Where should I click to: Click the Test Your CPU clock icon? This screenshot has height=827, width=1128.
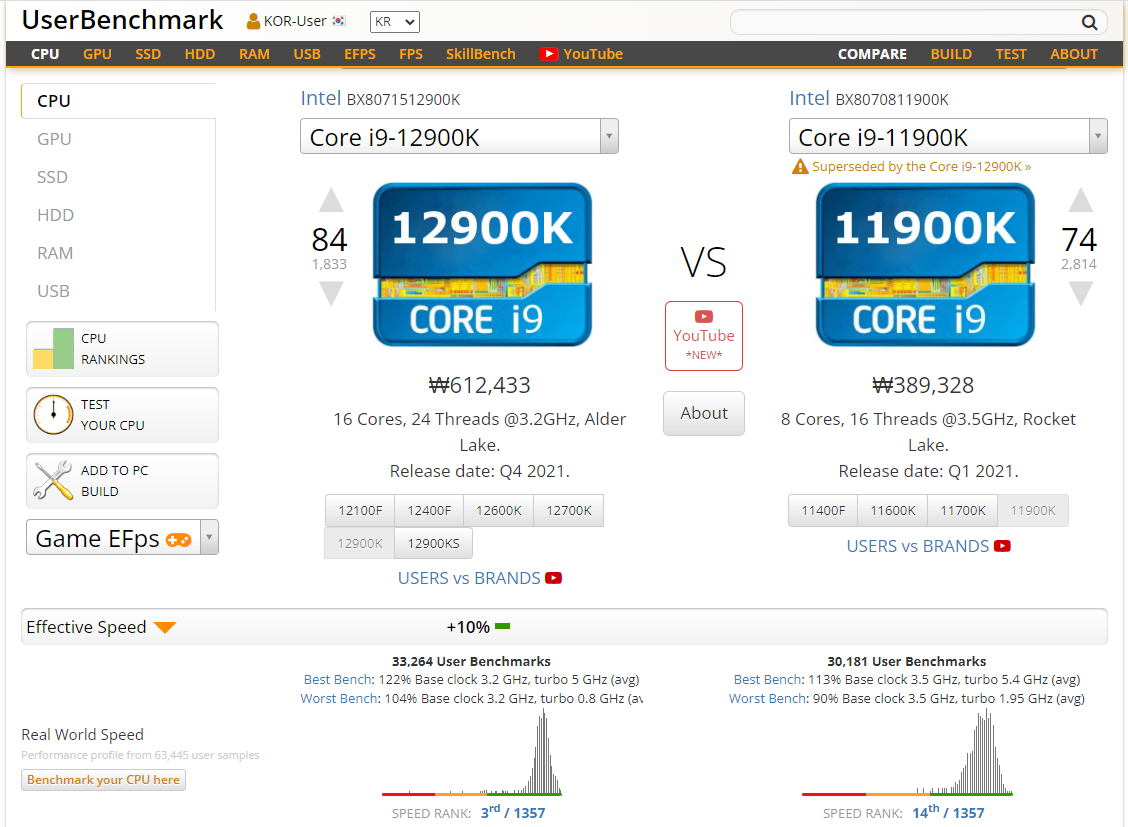click(53, 415)
